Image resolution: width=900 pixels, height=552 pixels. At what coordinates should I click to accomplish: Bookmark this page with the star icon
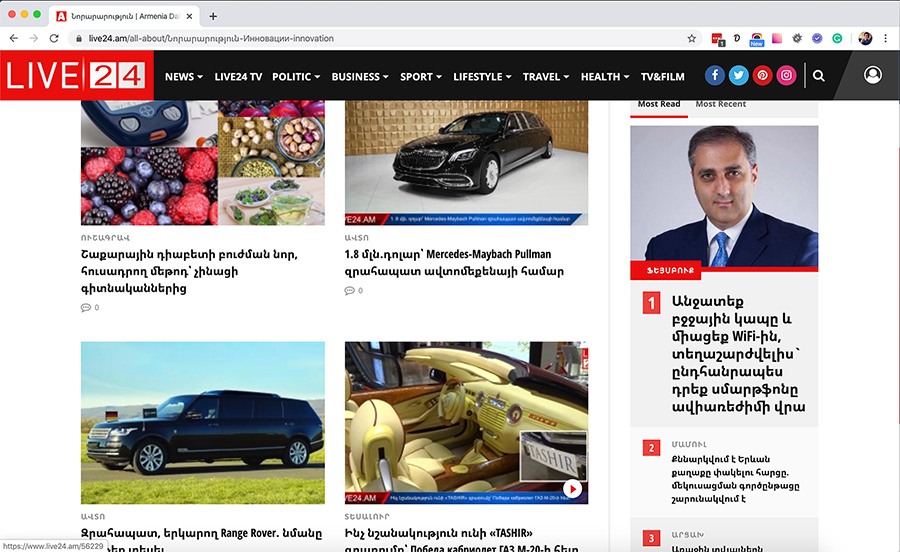pos(691,38)
